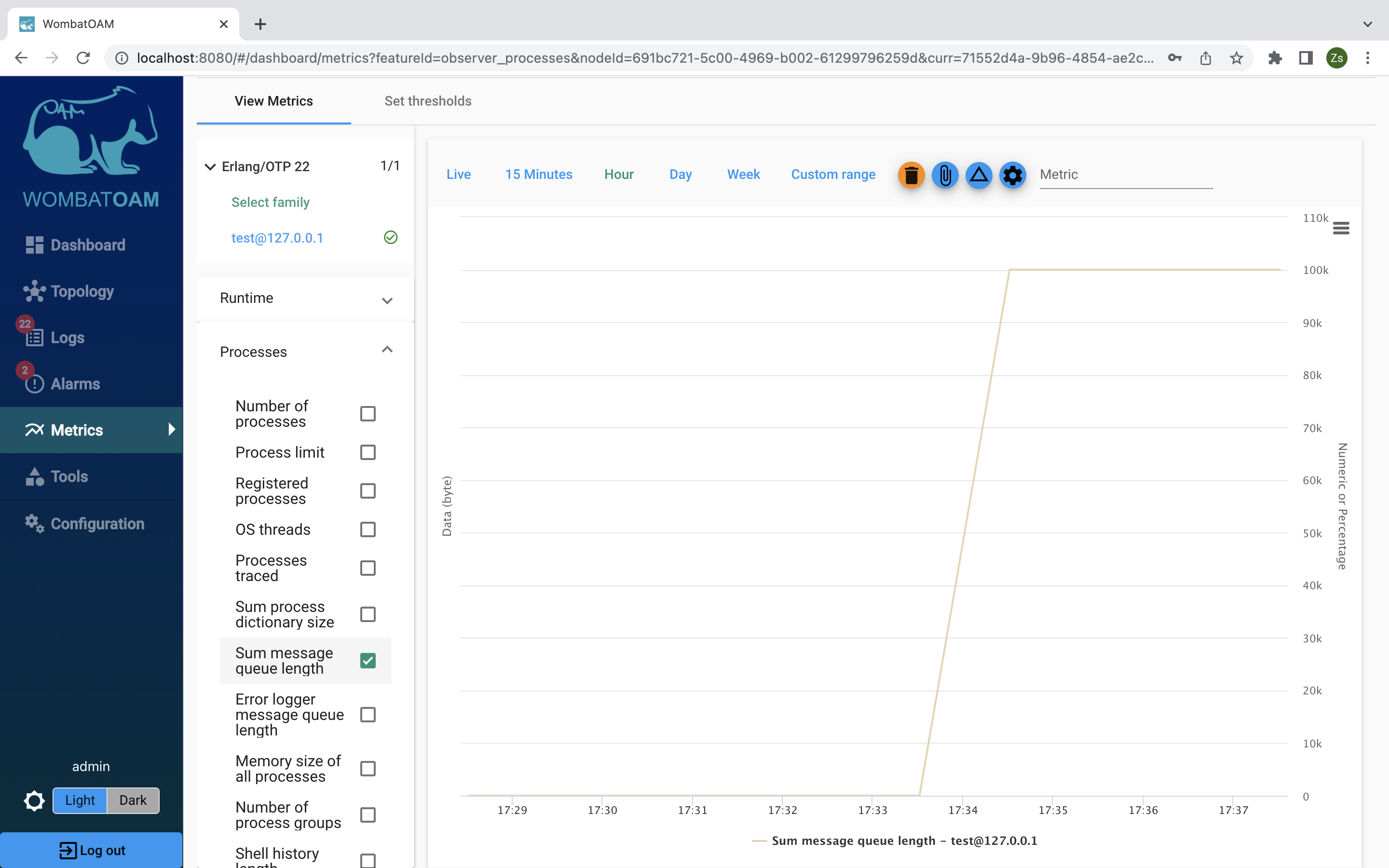Check Processes traced metric

(368, 568)
